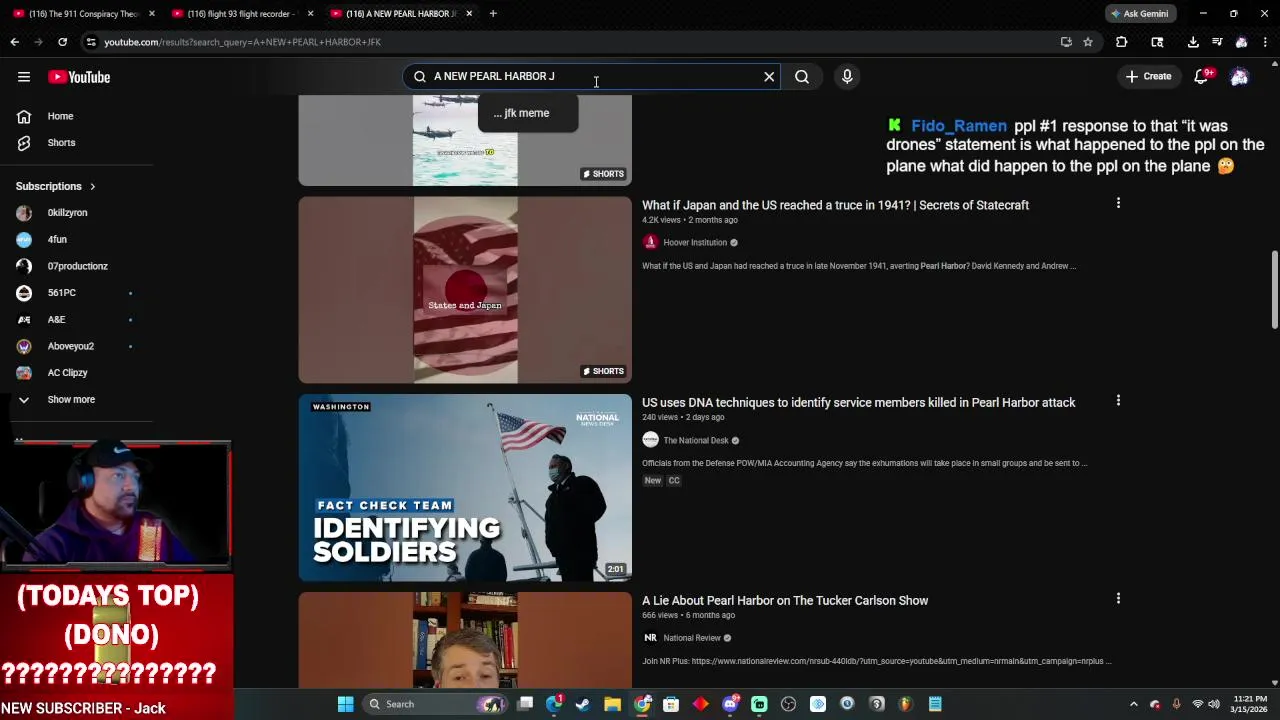Click into the YouTube search input field

click(590, 76)
